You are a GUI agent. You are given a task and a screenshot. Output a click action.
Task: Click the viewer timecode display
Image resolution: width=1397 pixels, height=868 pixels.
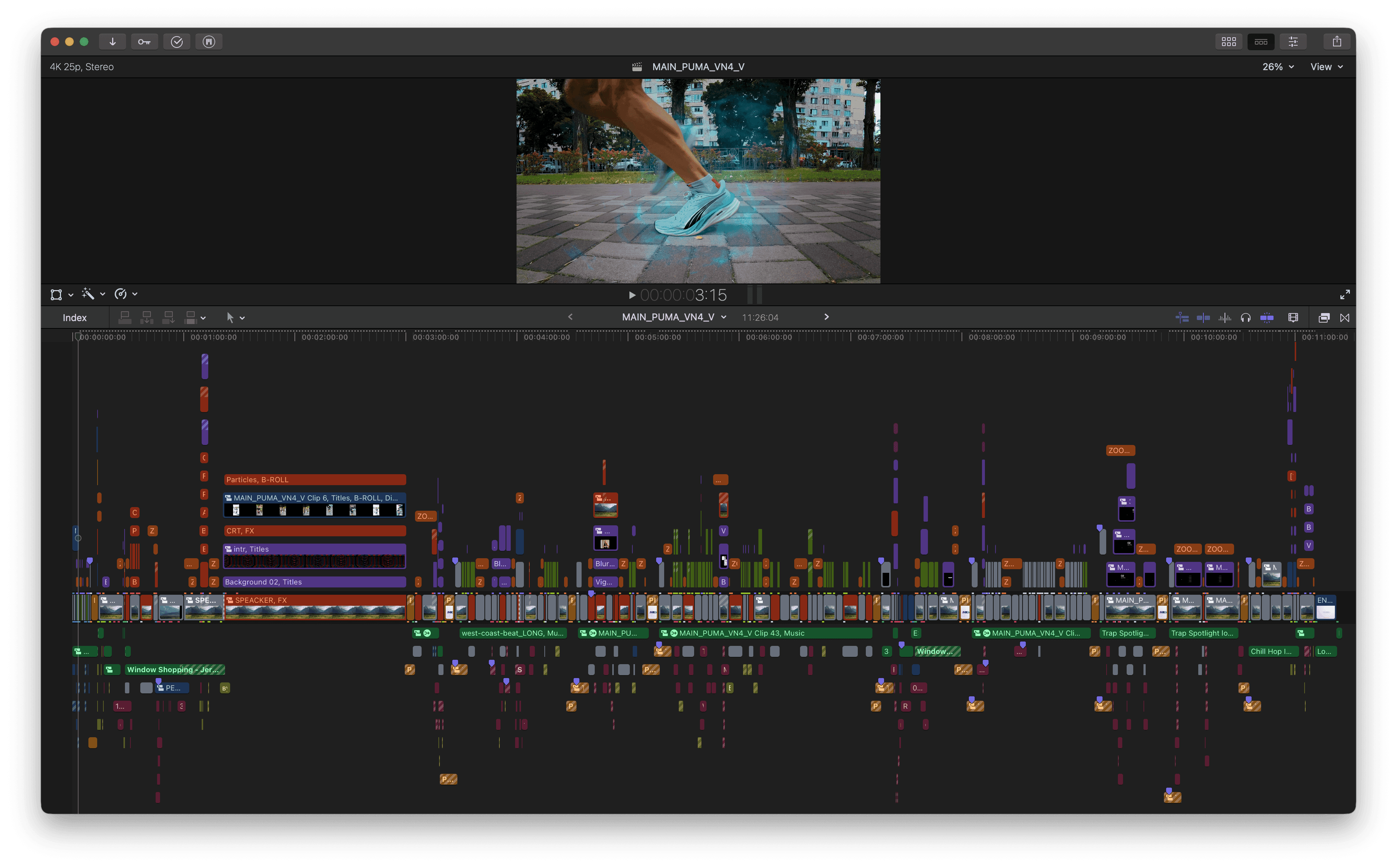pos(683,295)
